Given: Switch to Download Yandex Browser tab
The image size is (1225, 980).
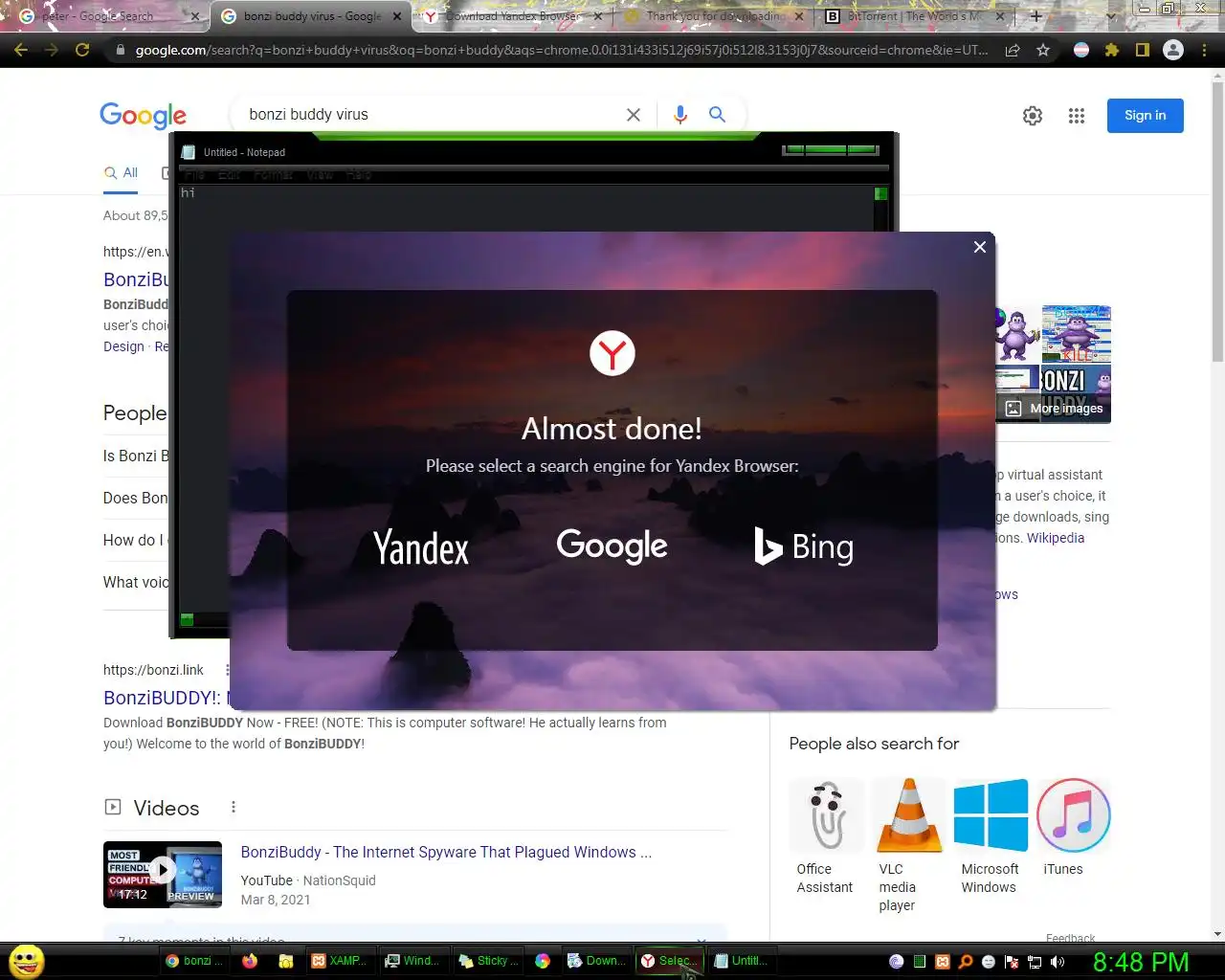Looking at the screenshot, I should [513, 16].
